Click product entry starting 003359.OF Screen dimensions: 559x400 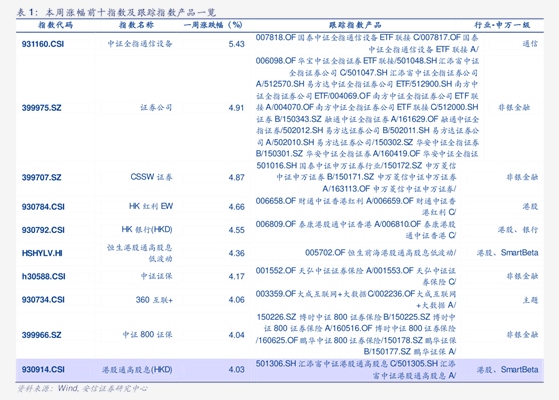[356, 299]
